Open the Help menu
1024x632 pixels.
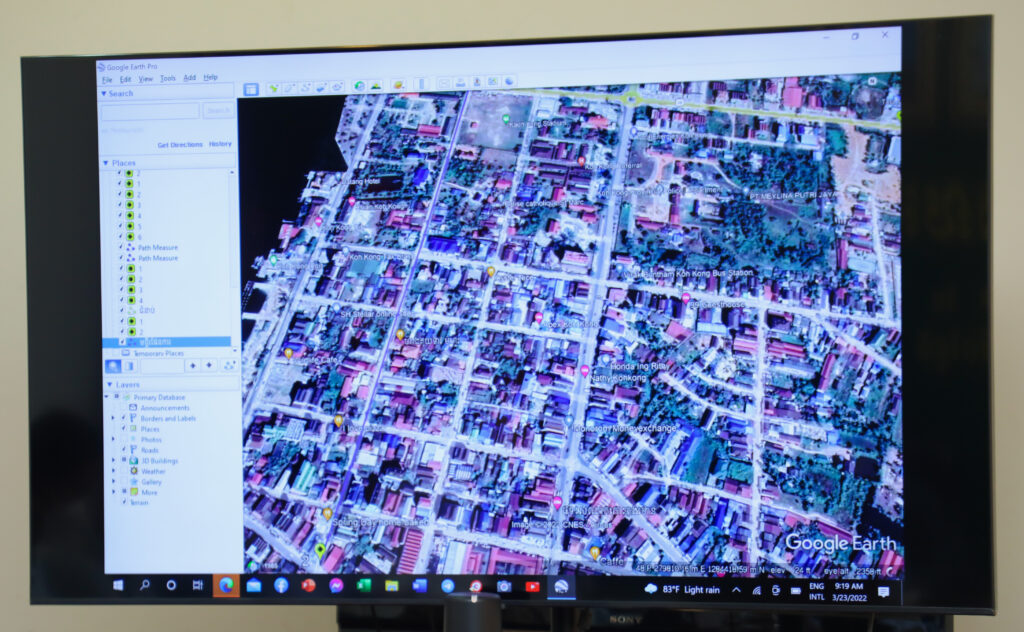point(210,77)
